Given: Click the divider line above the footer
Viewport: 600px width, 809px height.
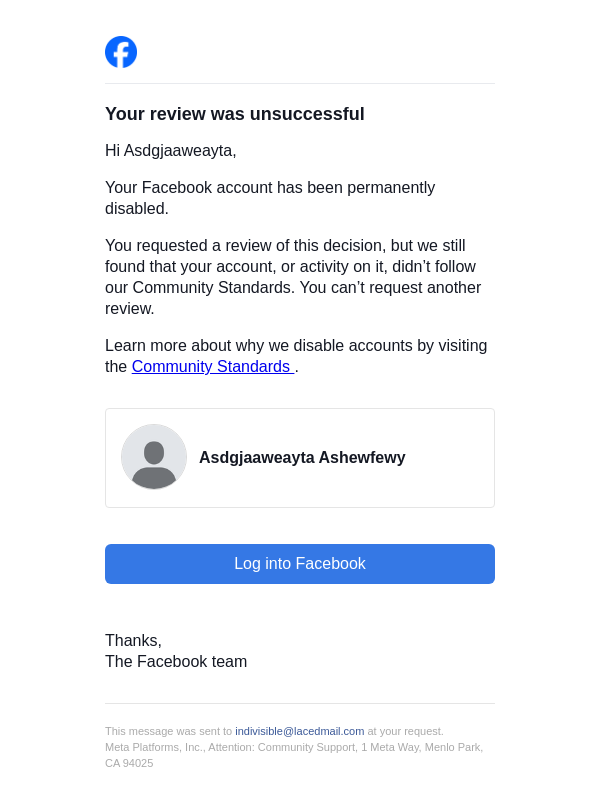Looking at the screenshot, I should pos(300,704).
